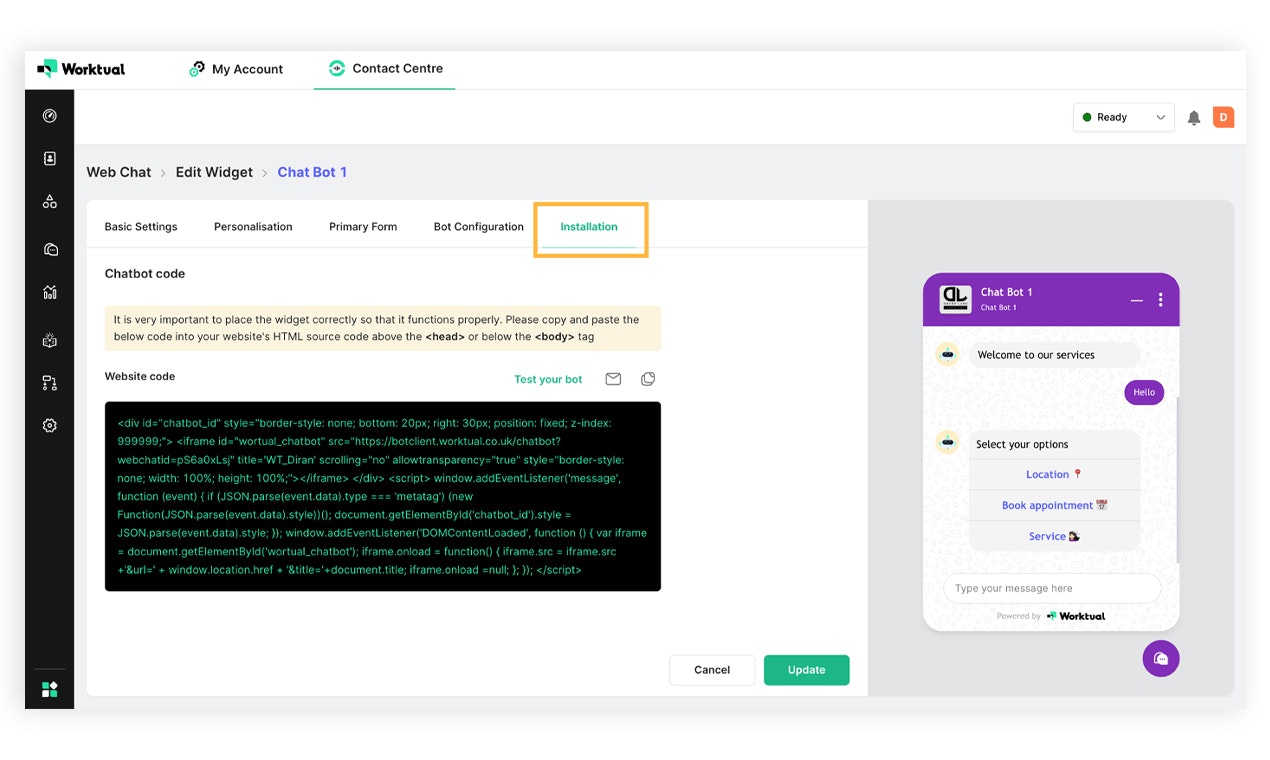1270x760 pixels.
Task: Click the Powered by Worktual footer
Action: point(1051,616)
